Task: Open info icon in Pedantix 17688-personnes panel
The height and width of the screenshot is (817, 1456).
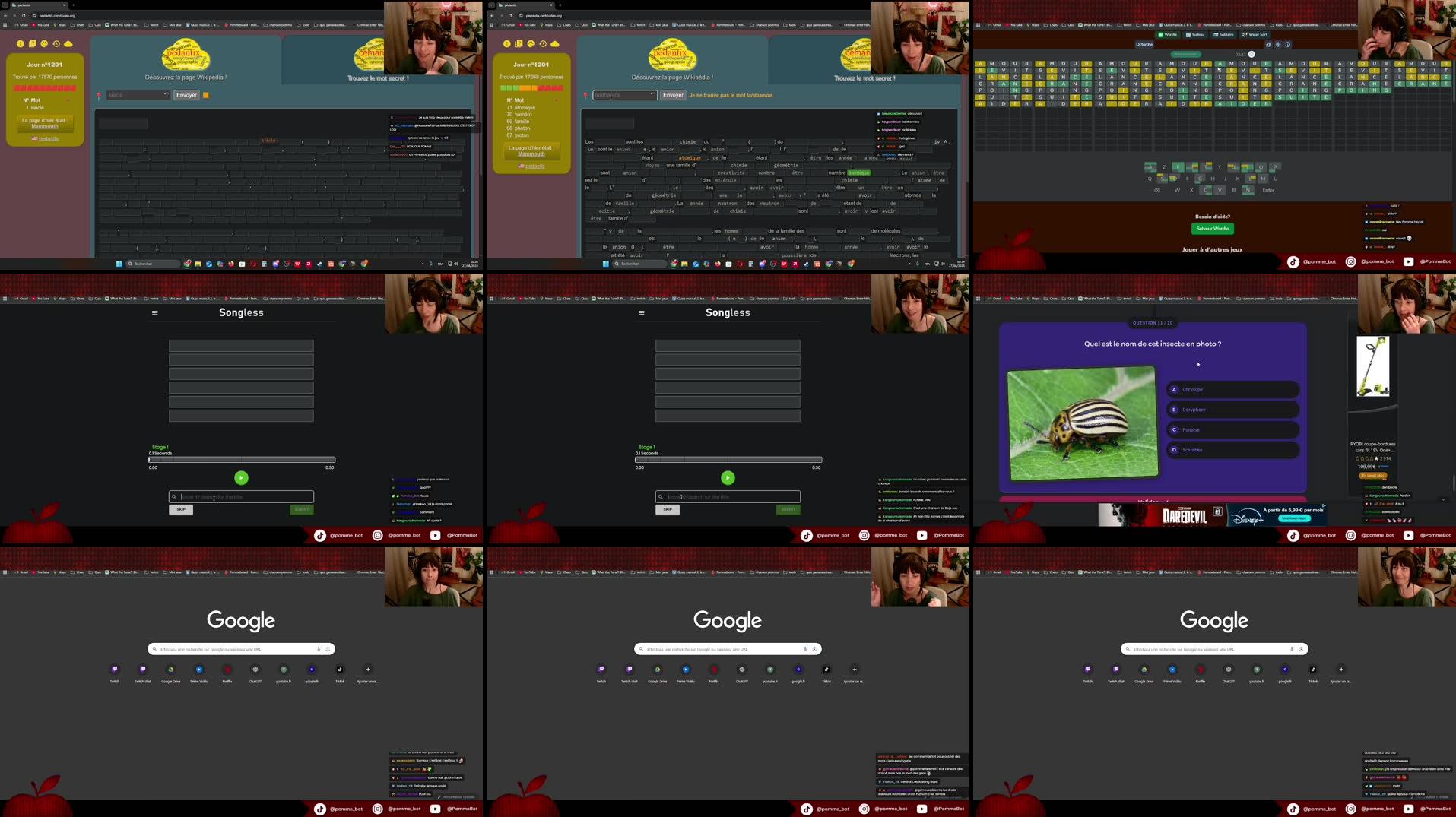Action: [x=507, y=44]
